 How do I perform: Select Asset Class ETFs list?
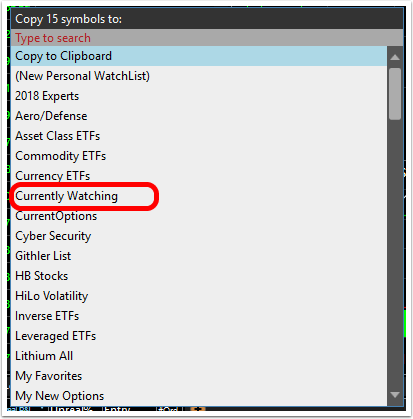(x=199, y=136)
